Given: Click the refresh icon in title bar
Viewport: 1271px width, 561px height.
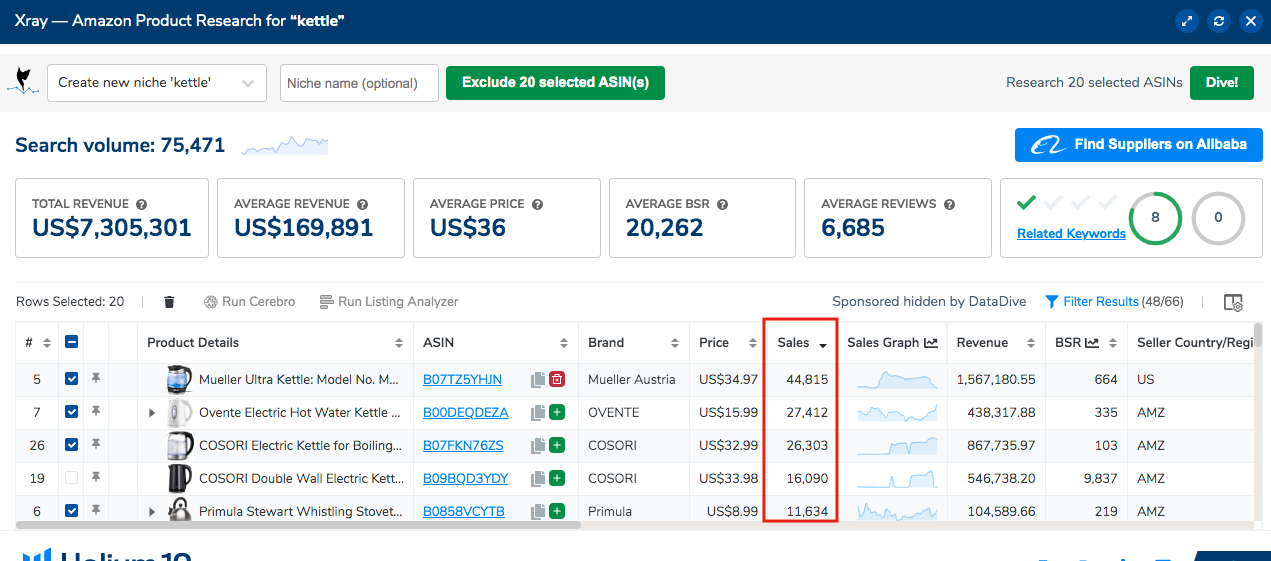Looking at the screenshot, I should point(1218,21).
